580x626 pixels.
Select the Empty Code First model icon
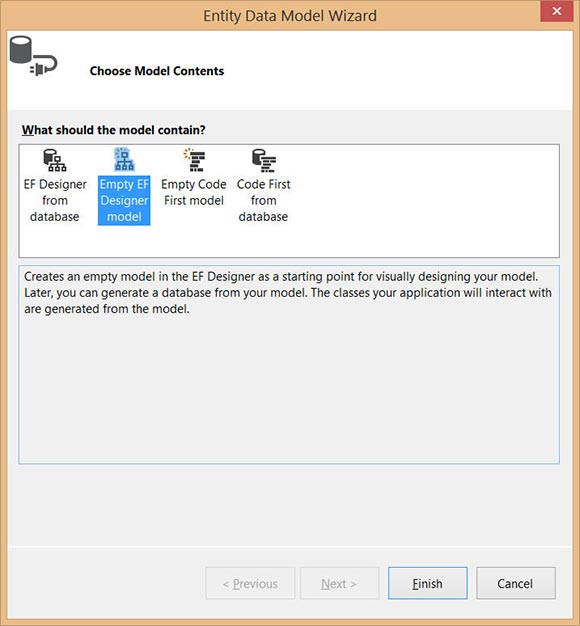pos(194,160)
